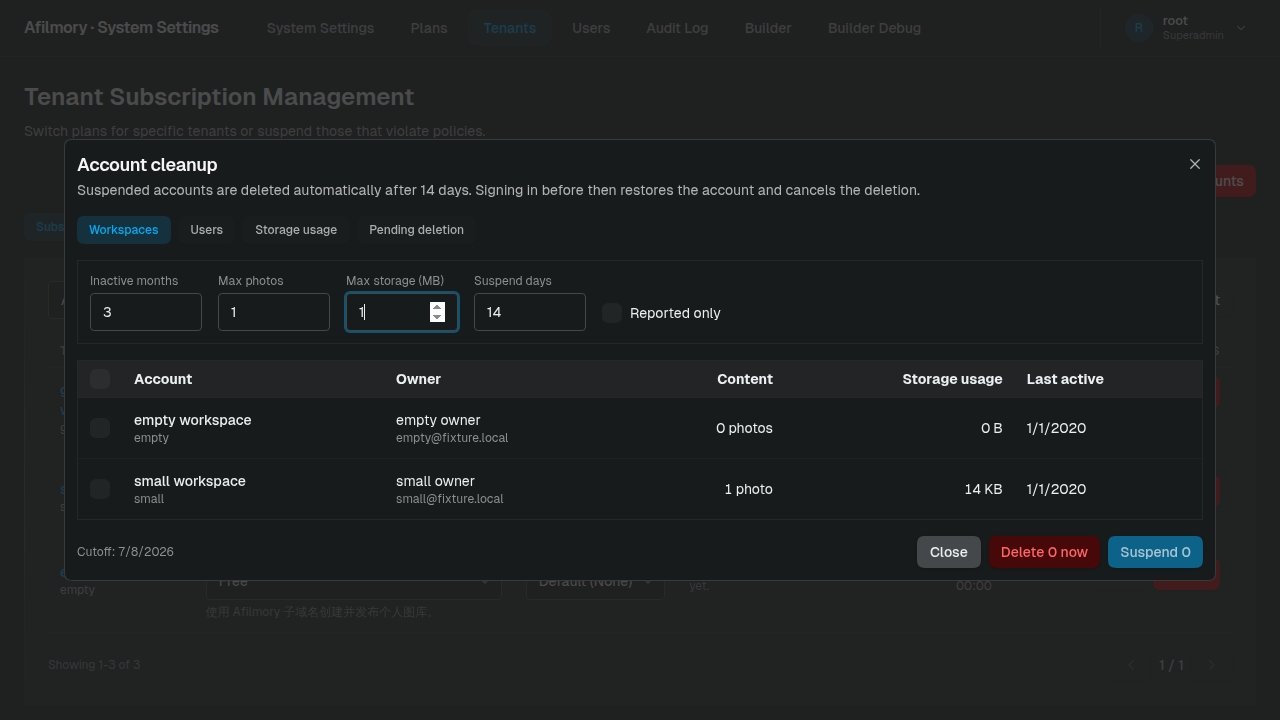Select the small workspace row checkbox
The width and height of the screenshot is (1280, 720).
coord(100,489)
